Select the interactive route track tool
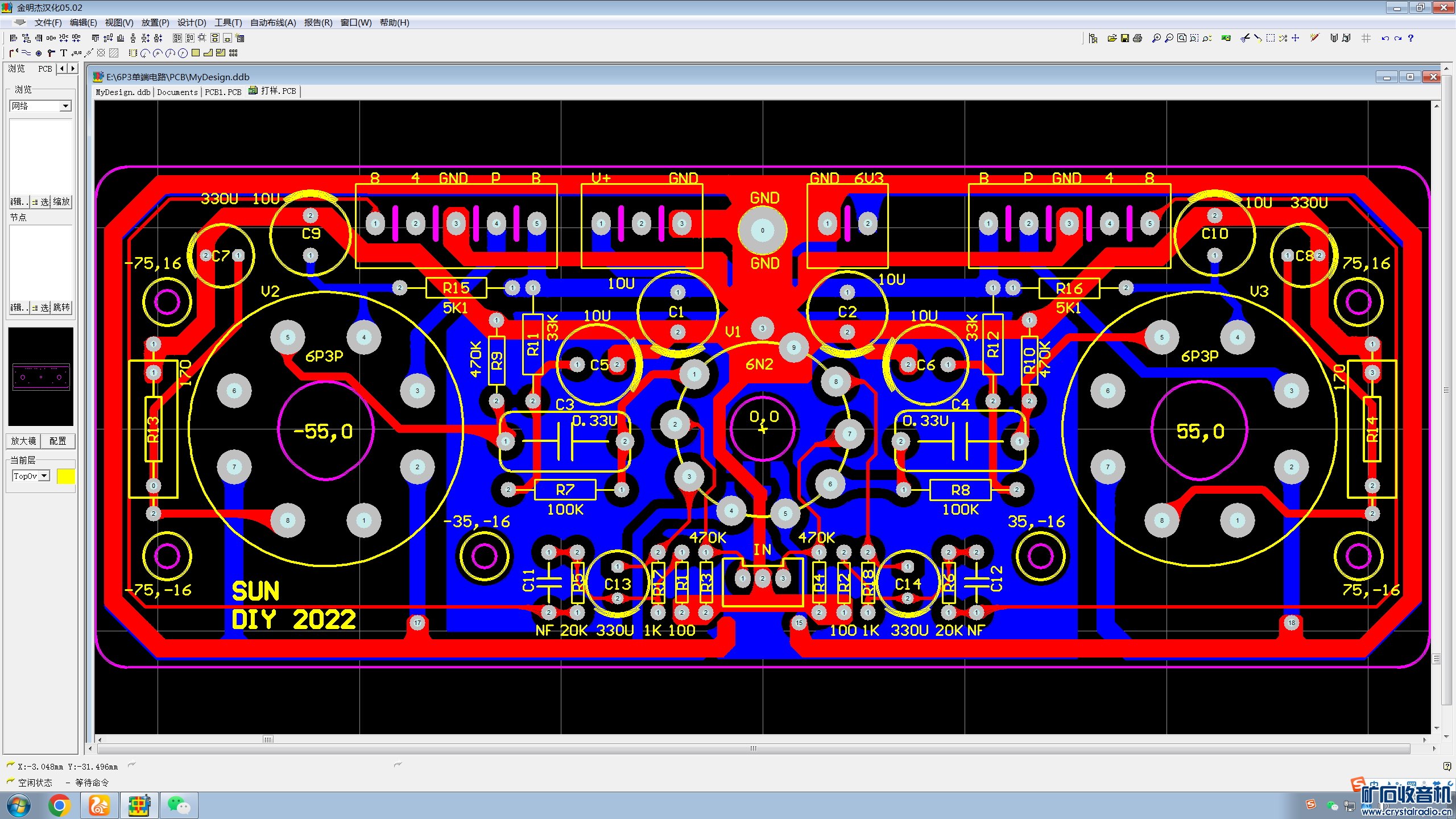The height and width of the screenshot is (819, 1456). click(14, 53)
